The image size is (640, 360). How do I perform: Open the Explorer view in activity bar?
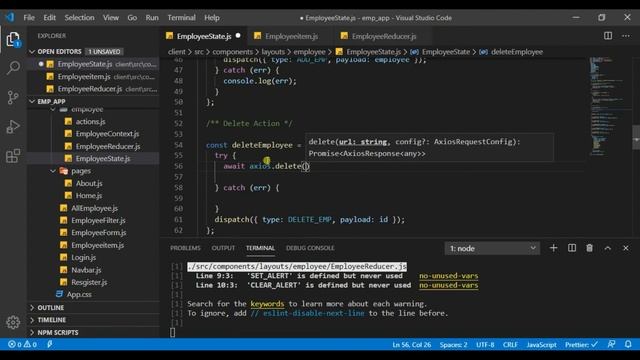13,40
